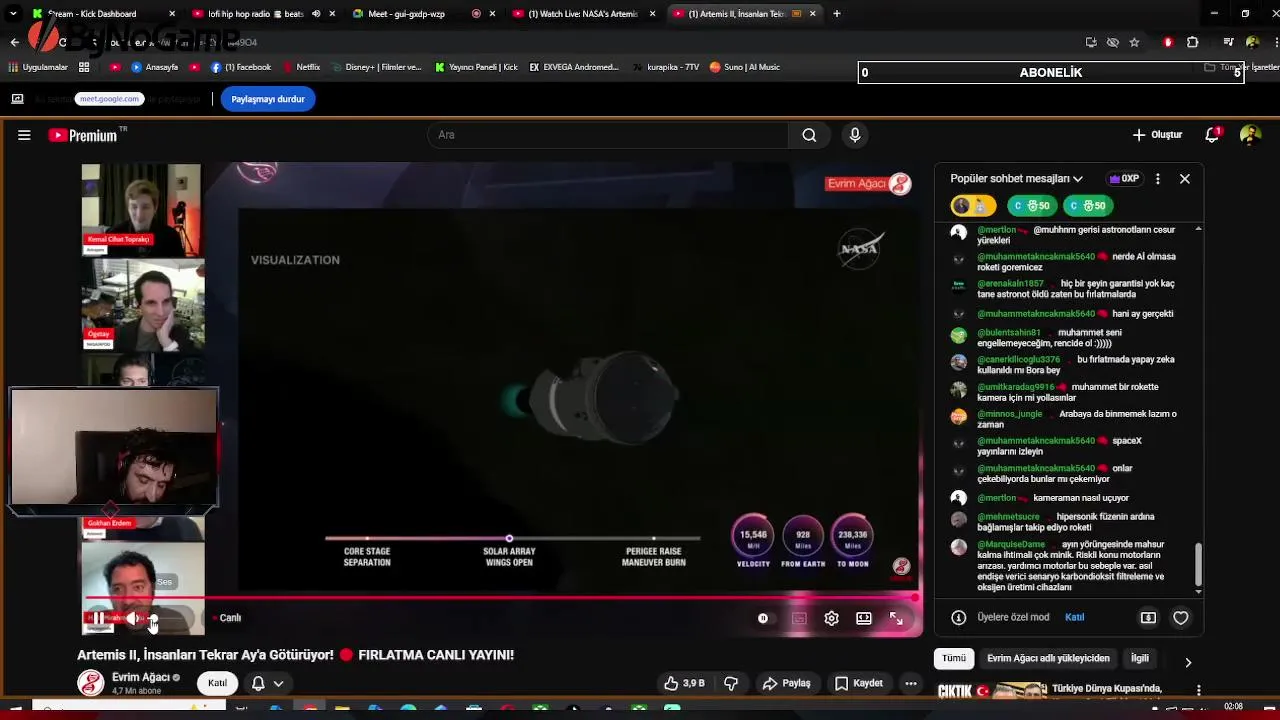Image resolution: width=1280 pixels, height=720 pixels.
Task: Click the members-only mode info icon
Action: 958,618
